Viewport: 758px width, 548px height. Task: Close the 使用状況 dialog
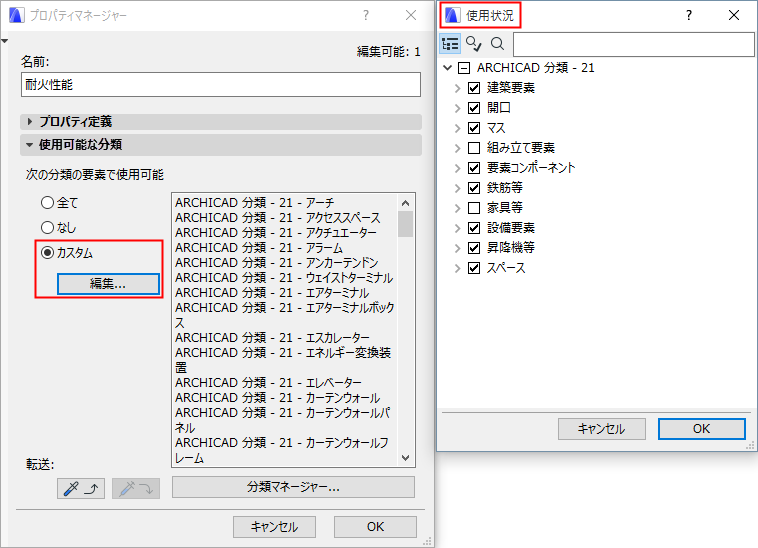click(734, 15)
